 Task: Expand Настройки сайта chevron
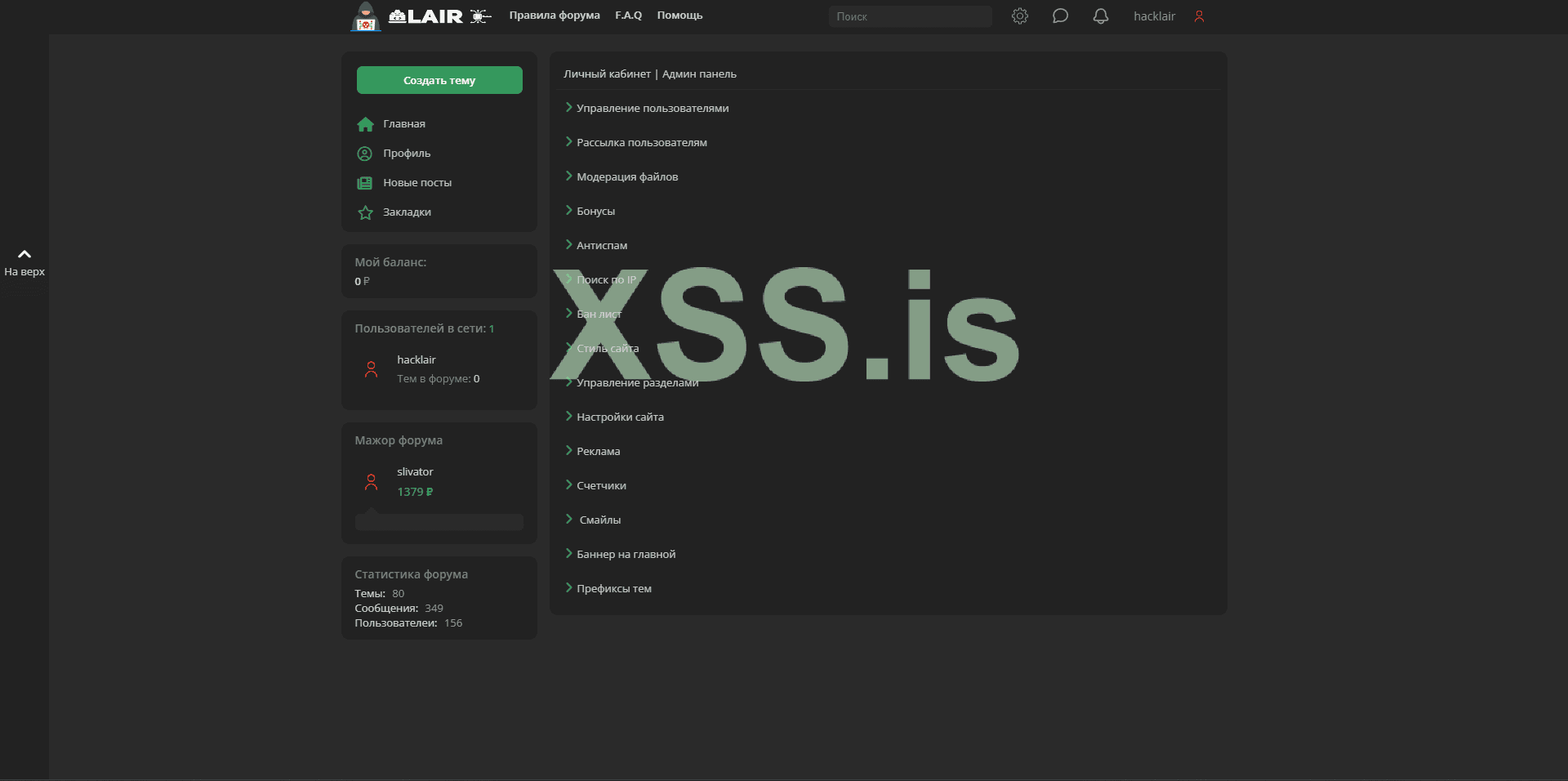point(568,416)
